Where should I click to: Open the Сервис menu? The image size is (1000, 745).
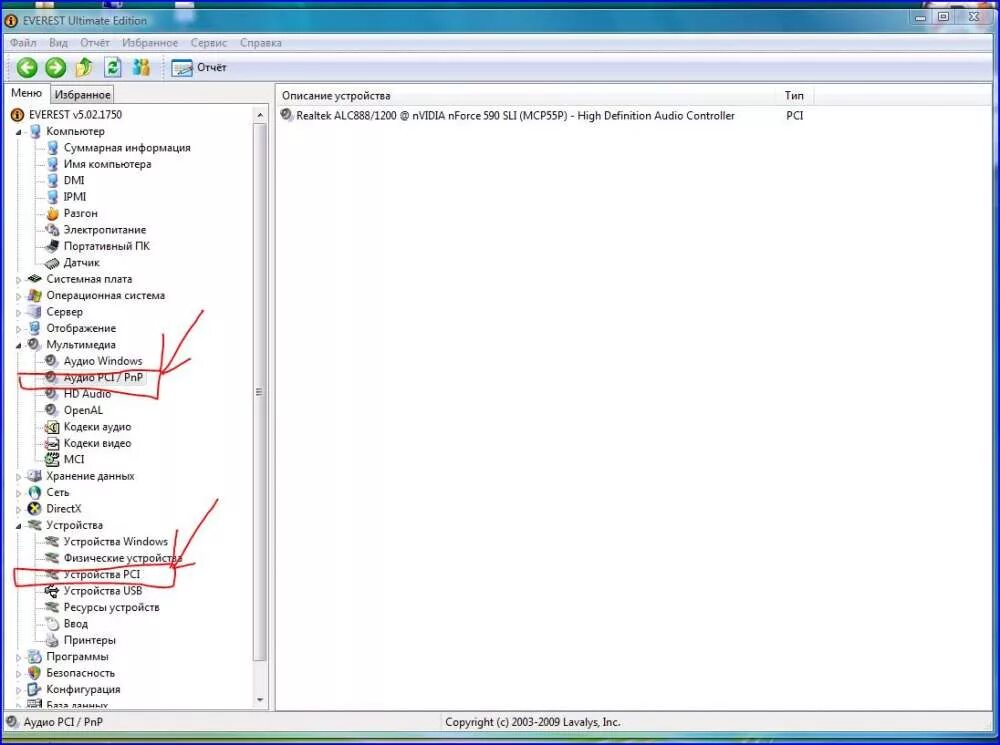click(209, 43)
